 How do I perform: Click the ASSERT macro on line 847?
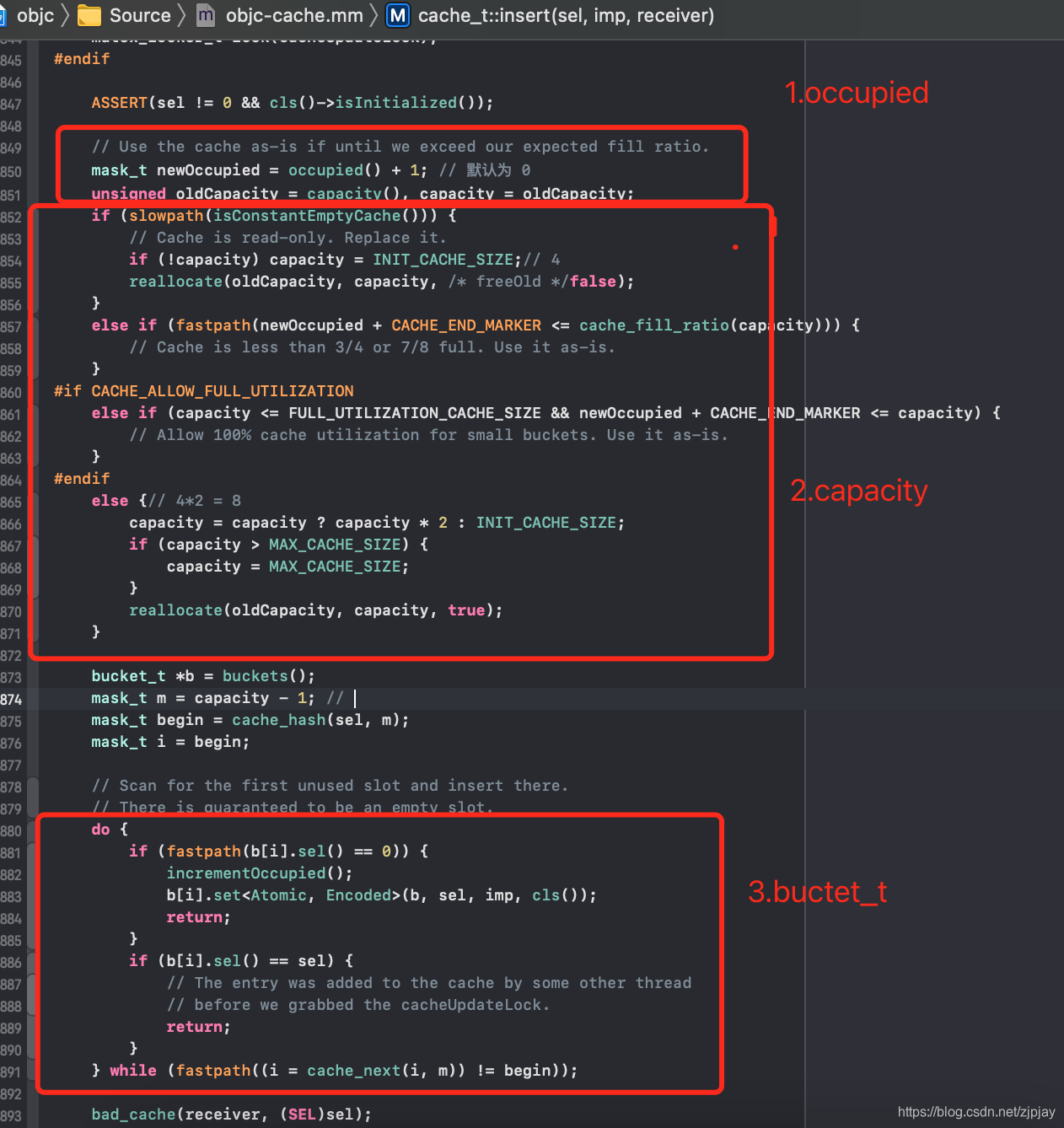[120, 103]
